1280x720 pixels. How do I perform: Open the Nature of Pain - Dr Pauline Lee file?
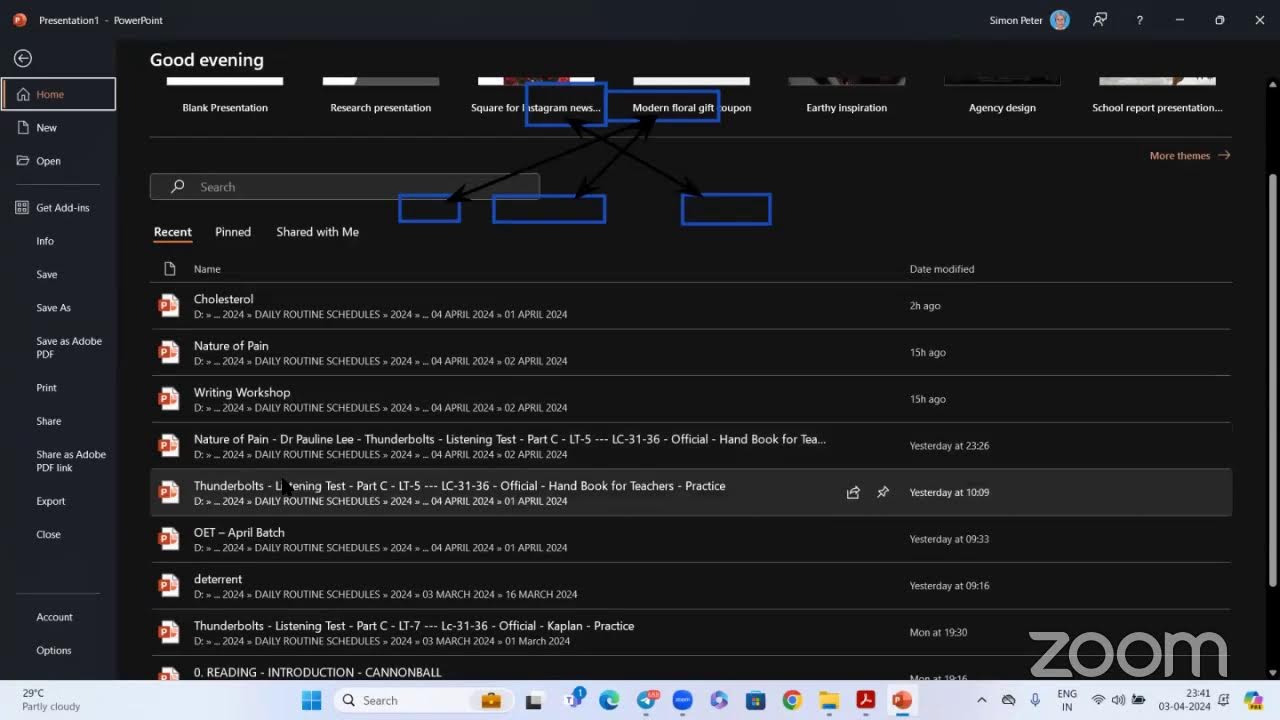[690, 446]
